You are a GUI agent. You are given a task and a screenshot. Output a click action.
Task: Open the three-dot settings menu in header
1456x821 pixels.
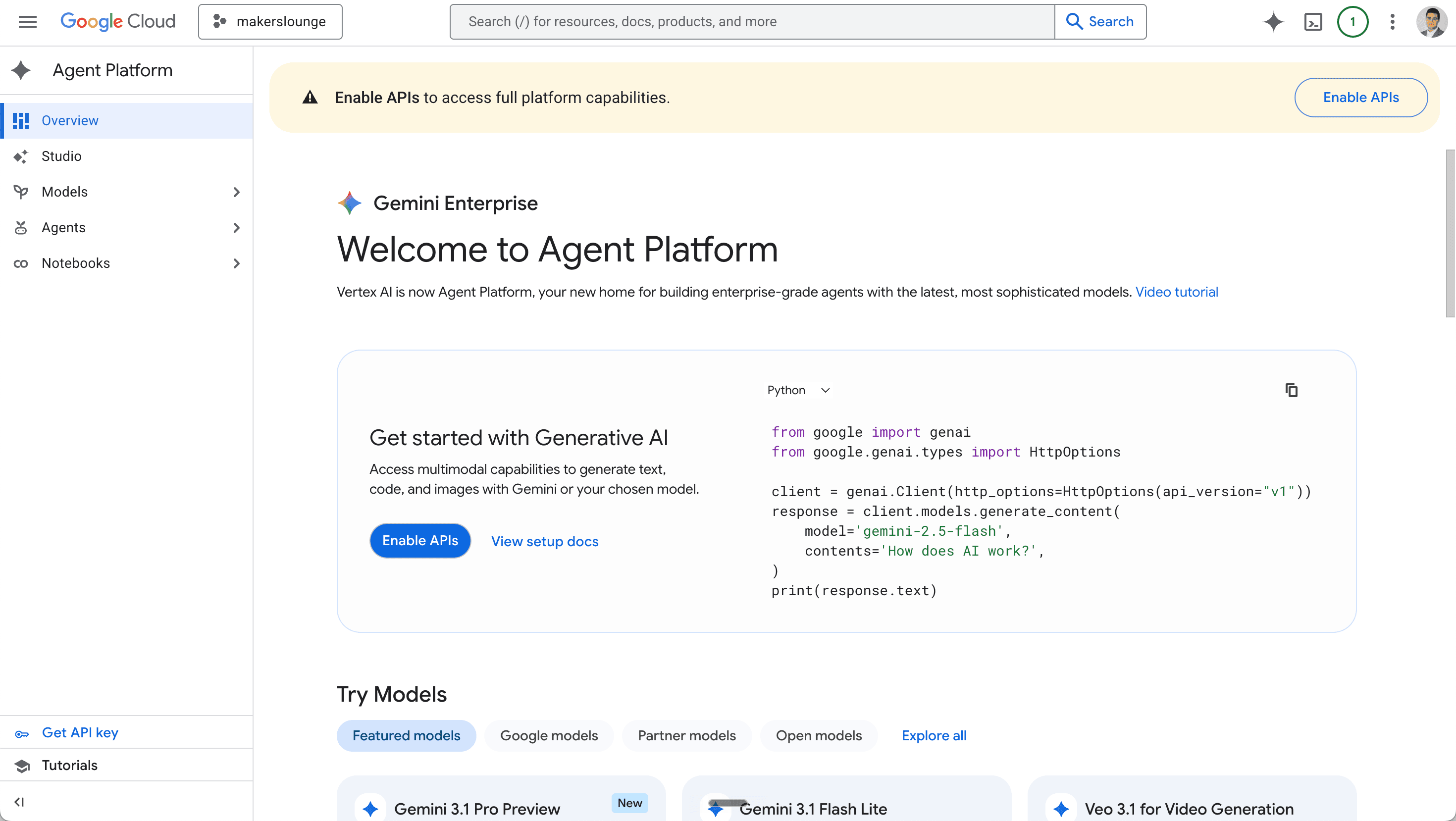click(x=1393, y=21)
